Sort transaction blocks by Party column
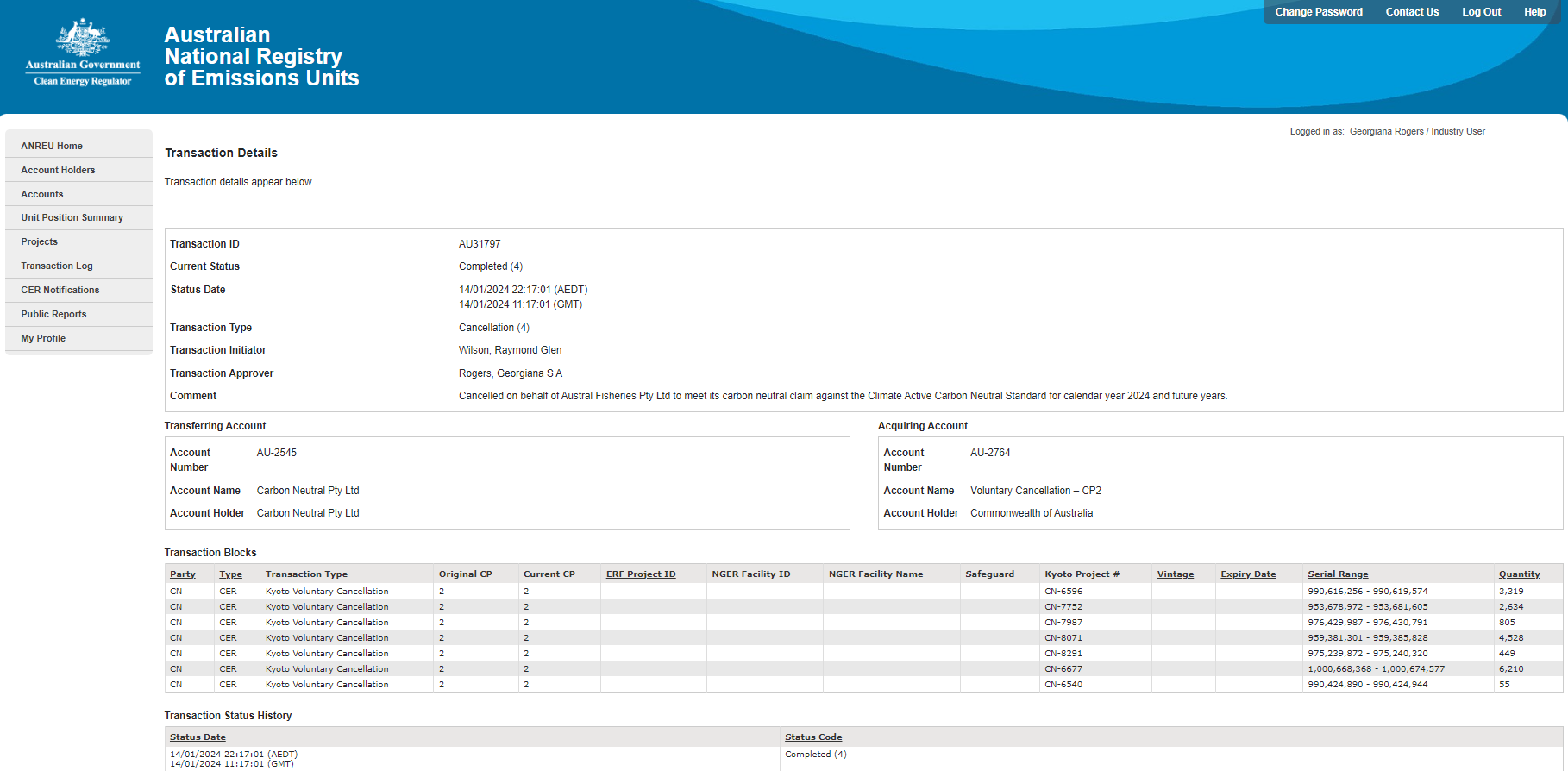The image size is (1568, 771). 183,574
